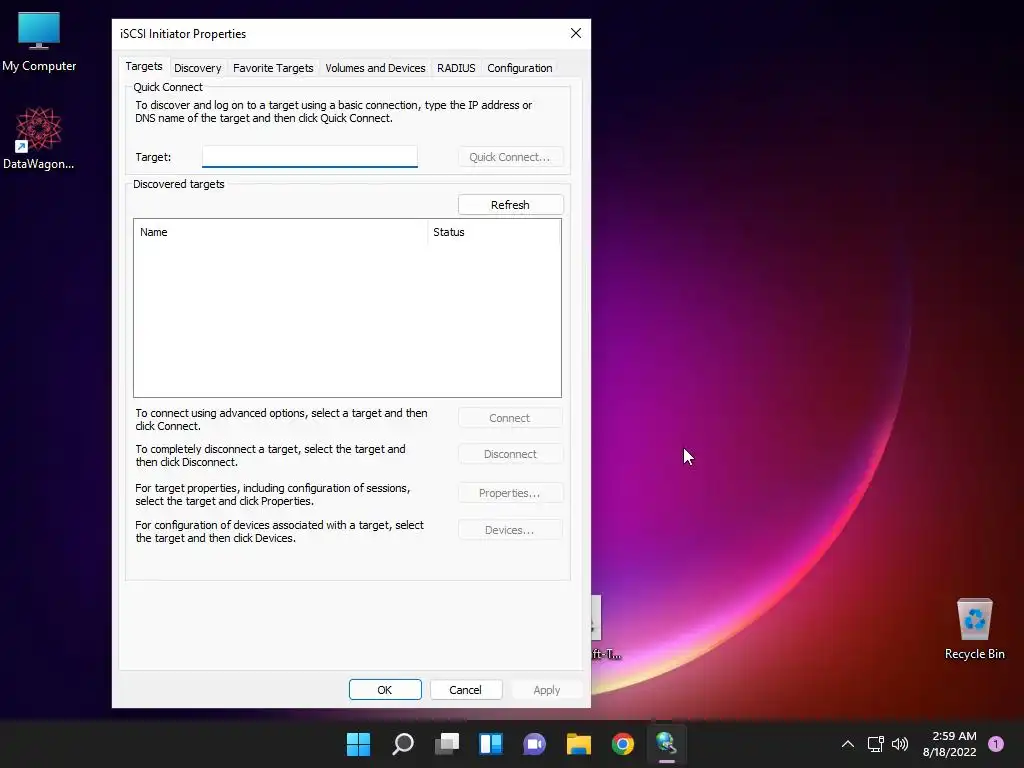The height and width of the screenshot is (768, 1024).
Task: Open notification center badge
Action: 996,744
